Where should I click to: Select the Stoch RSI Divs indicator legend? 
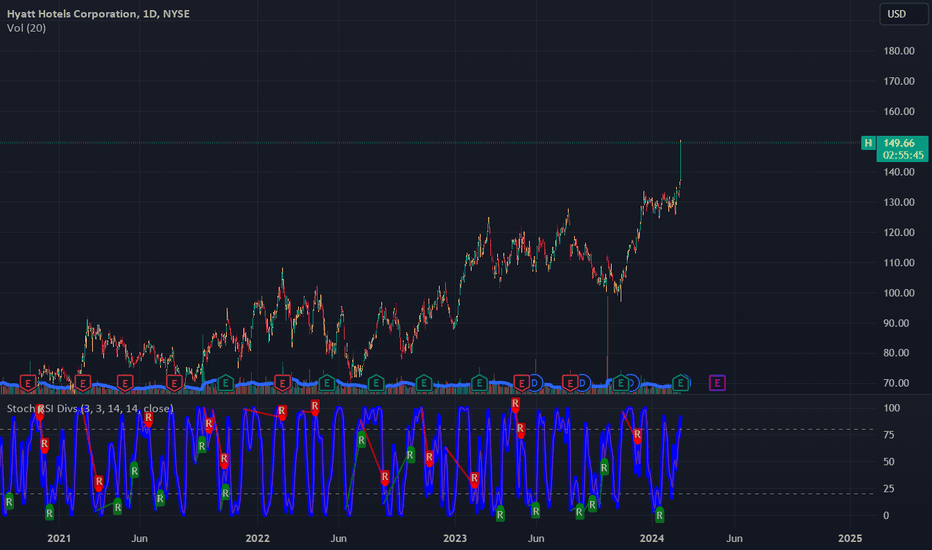click(90, 408)
